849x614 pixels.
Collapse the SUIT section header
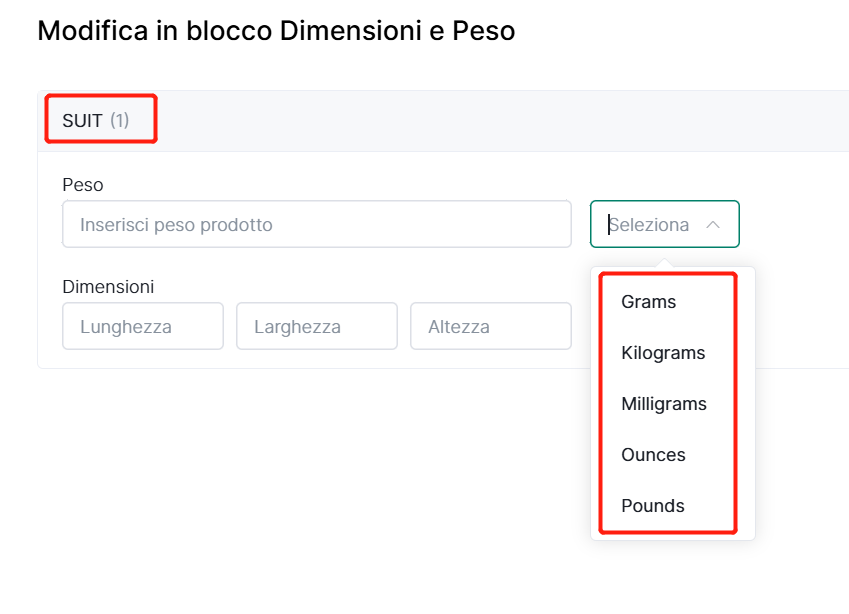point(82,121)
